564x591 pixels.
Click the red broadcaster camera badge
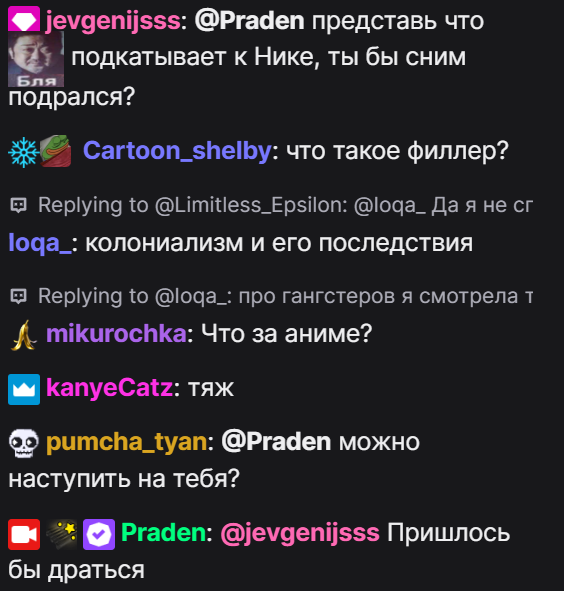tap(24, 534)
